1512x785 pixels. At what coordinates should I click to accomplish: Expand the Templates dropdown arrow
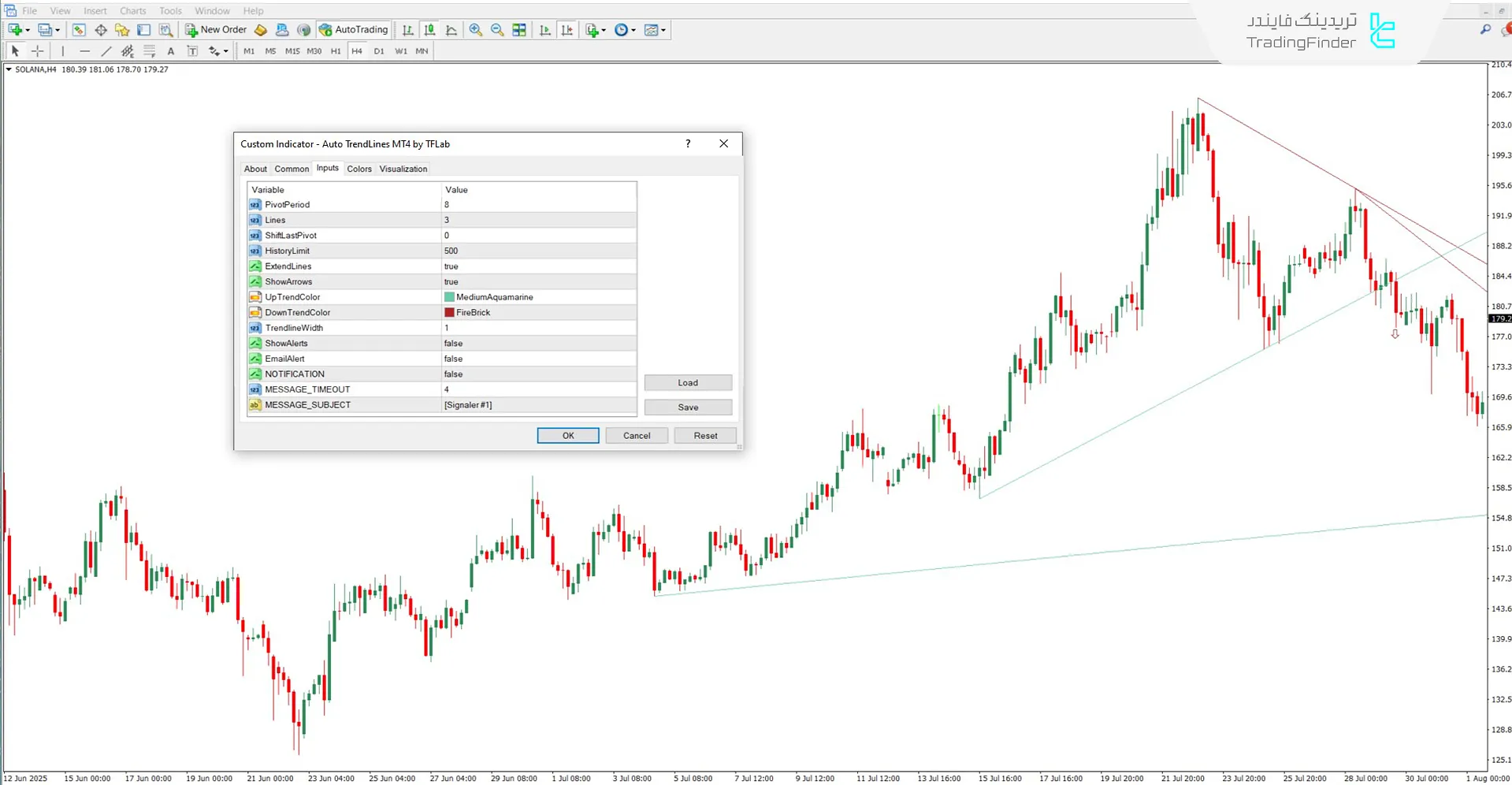click(x=663, y=30)
